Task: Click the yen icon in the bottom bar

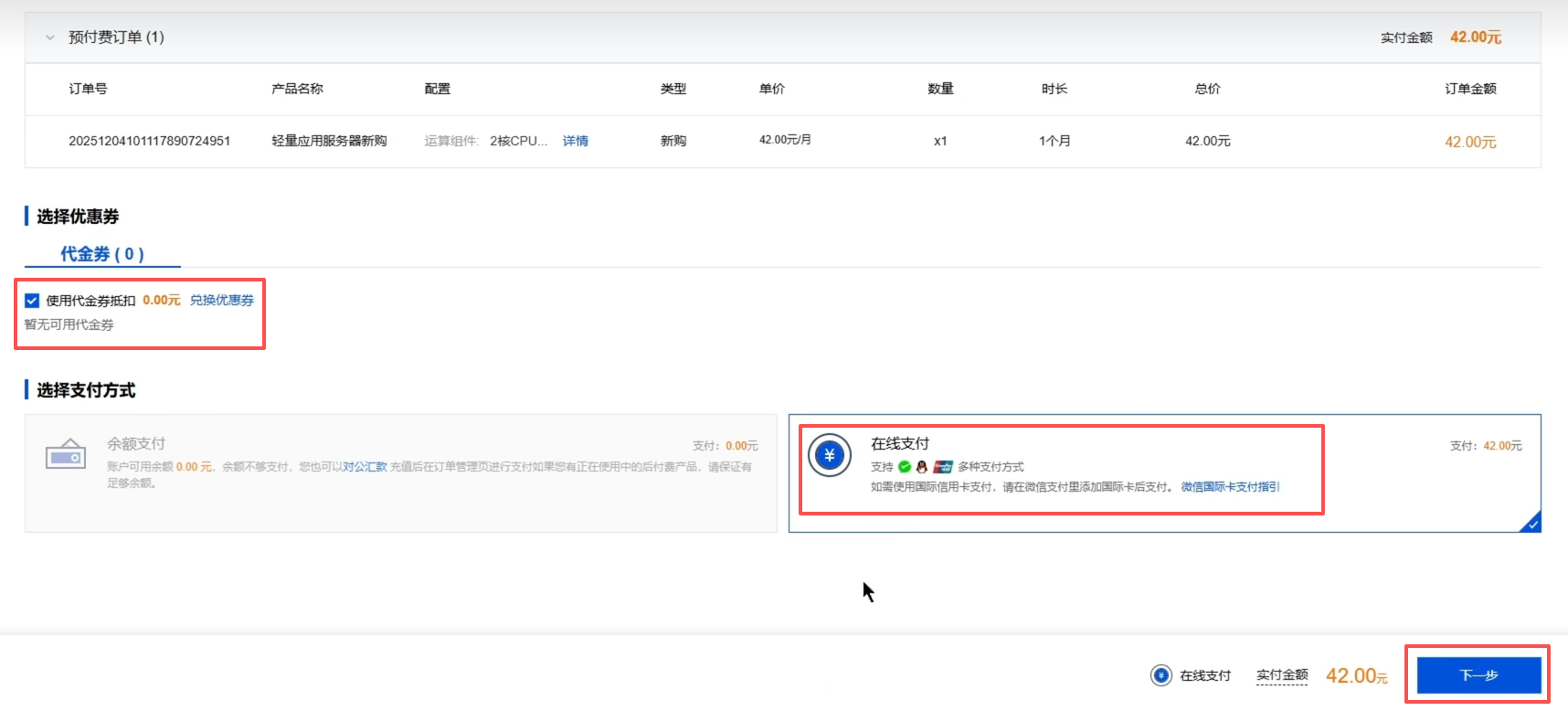Action: (1160, 675)
